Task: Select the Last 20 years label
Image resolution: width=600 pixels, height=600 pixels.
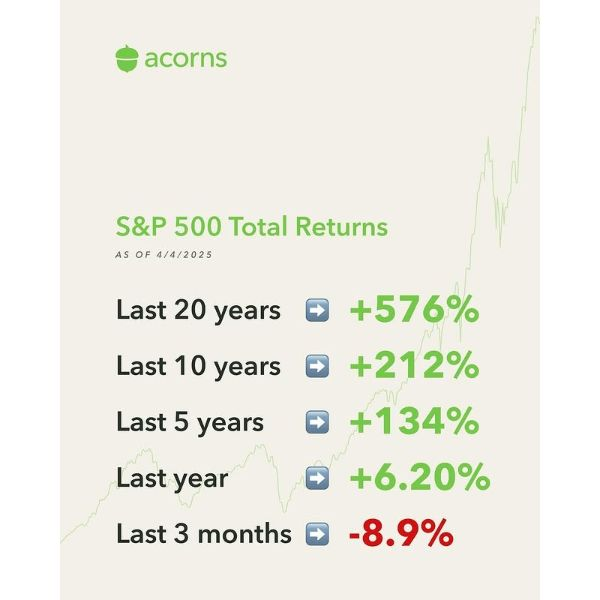Action: (x=199, y=311)
